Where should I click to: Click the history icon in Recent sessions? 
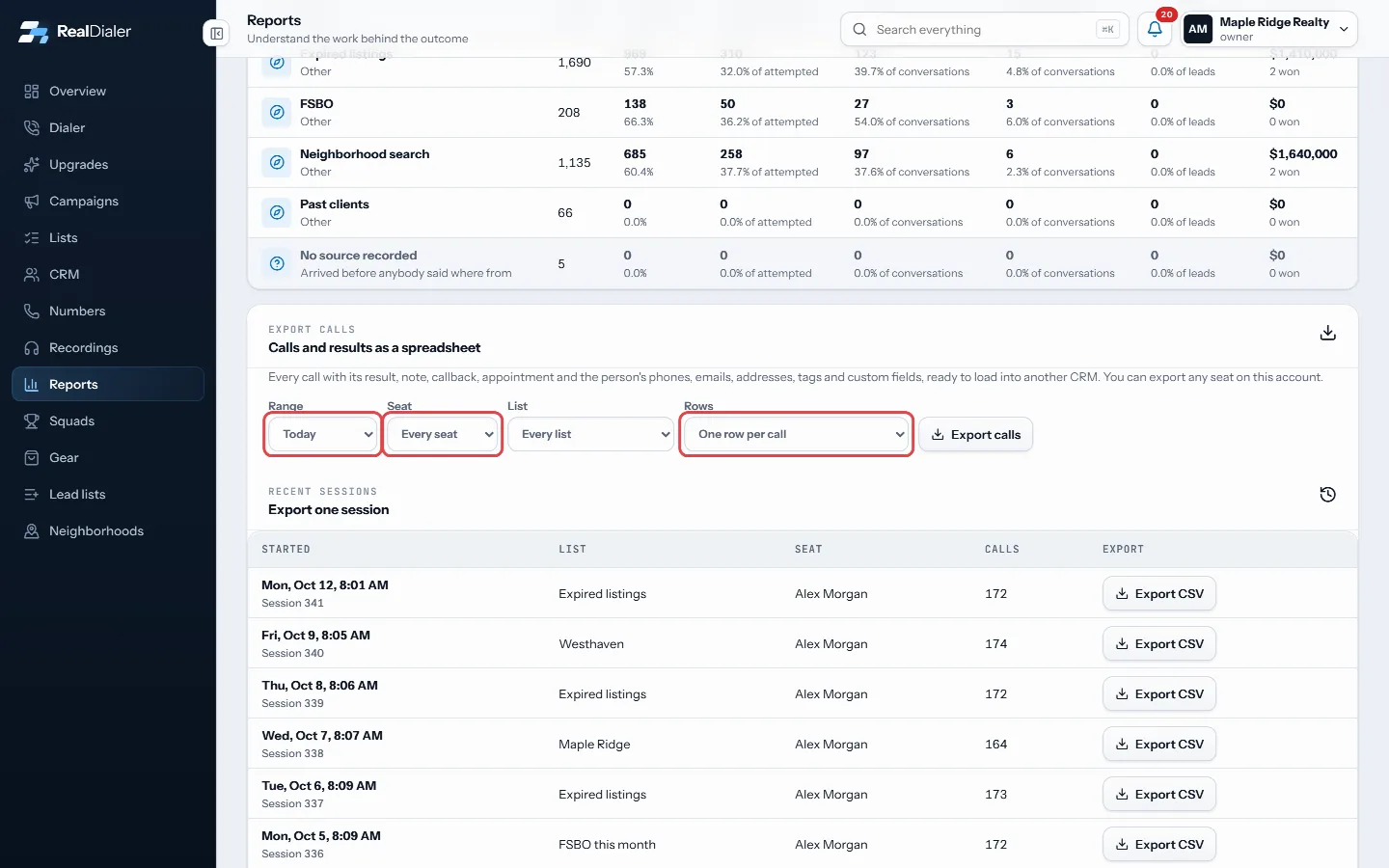point(1328,495)
